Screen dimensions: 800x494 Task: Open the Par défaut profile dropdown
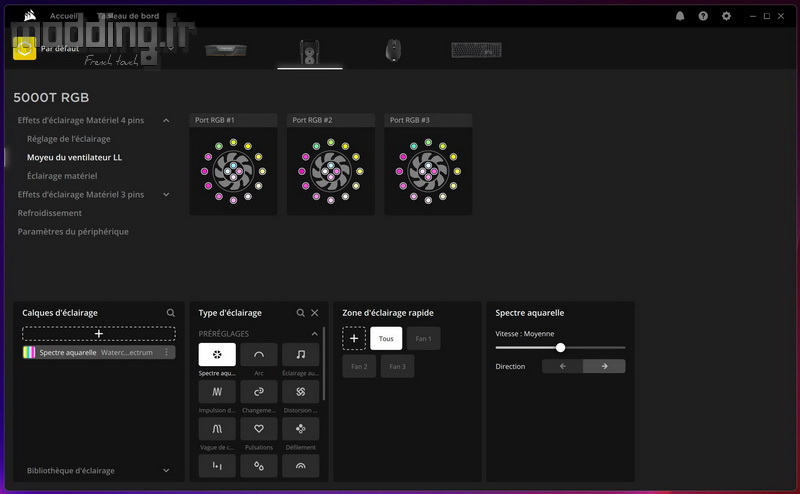[171, 48]
